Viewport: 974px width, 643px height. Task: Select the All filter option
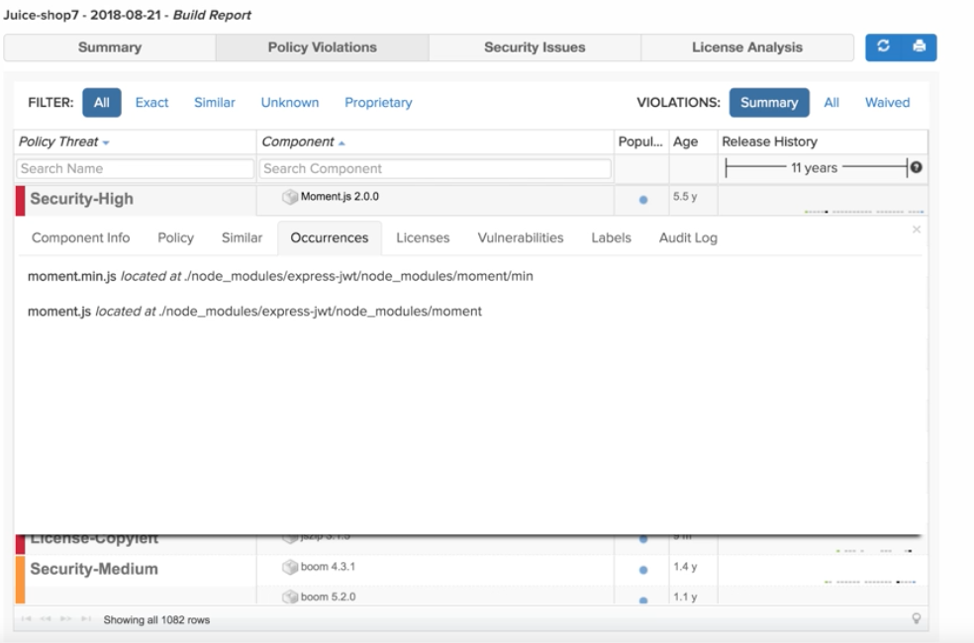tap(102, 102)
